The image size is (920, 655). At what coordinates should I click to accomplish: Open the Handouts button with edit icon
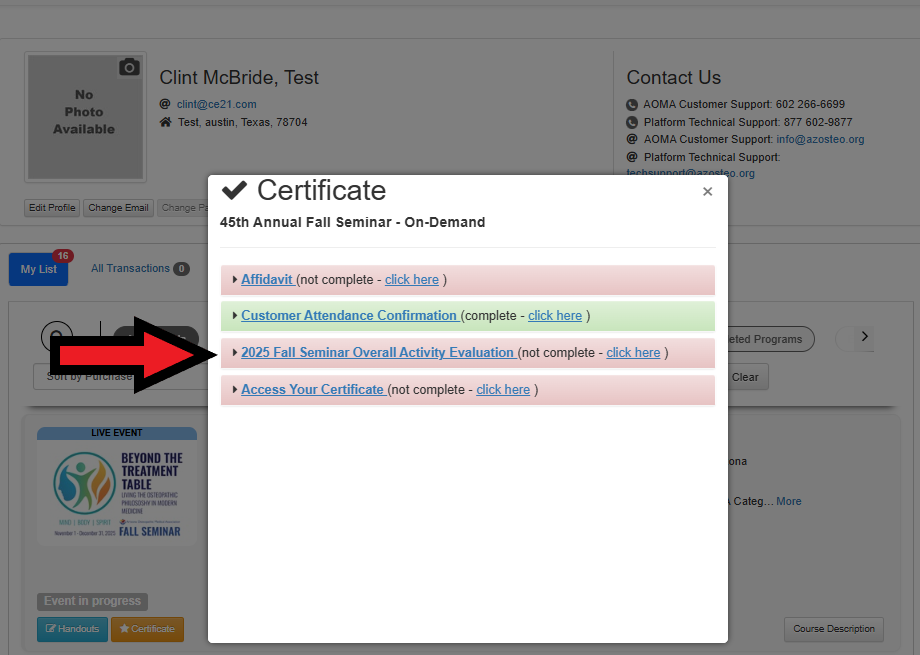coord(72,629)
